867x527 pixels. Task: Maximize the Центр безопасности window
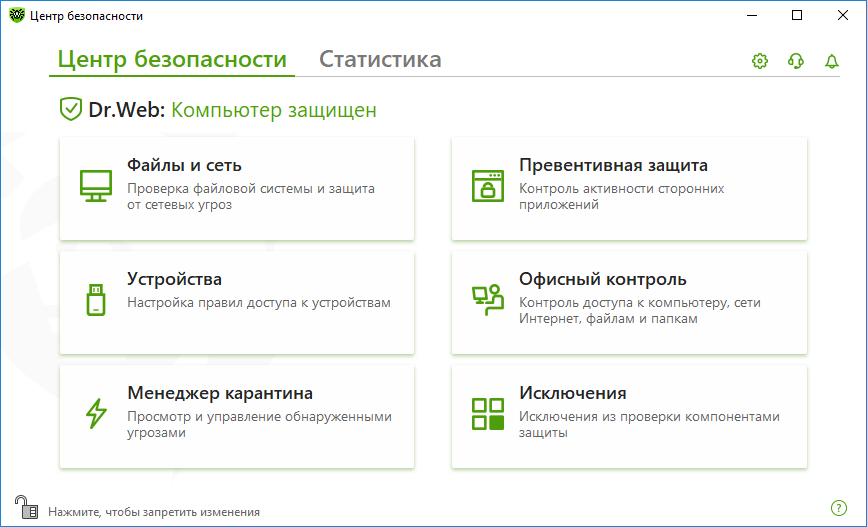[797, 15]
